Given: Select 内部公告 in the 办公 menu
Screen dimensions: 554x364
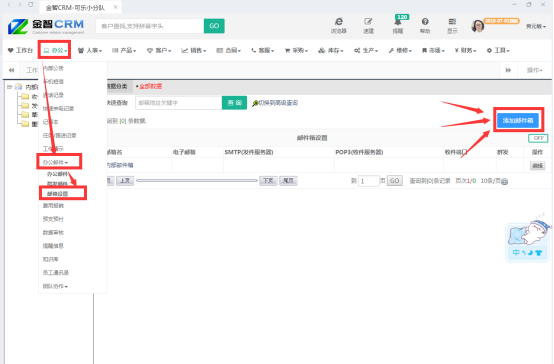Looking at the screenshot, I should point(53,68).
